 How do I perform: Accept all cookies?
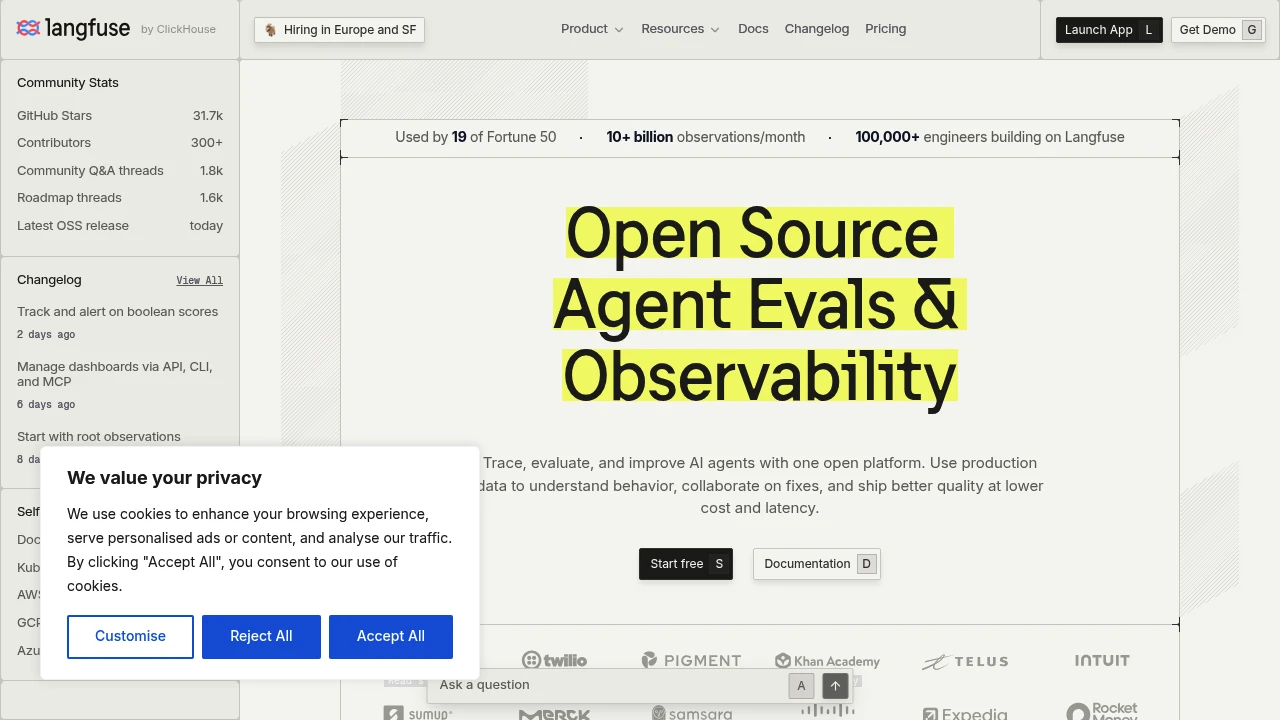coord(391,637)
